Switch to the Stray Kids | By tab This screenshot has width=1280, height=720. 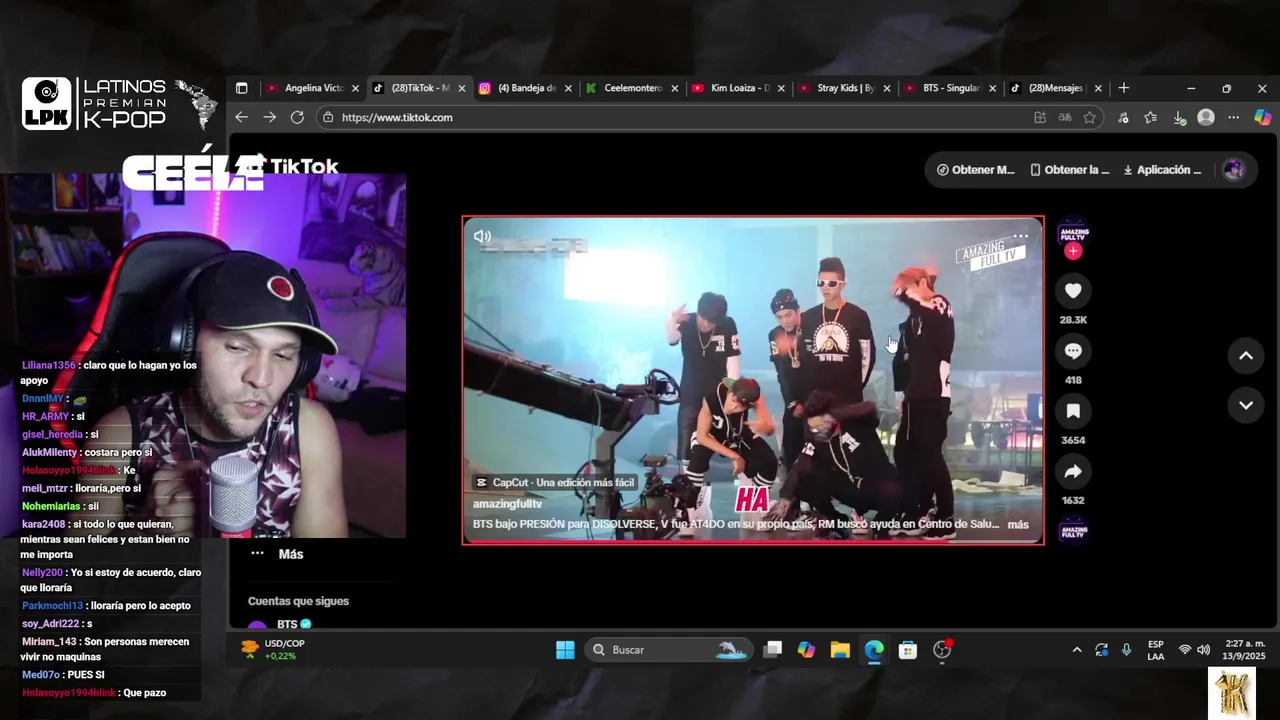pos(844,88)
